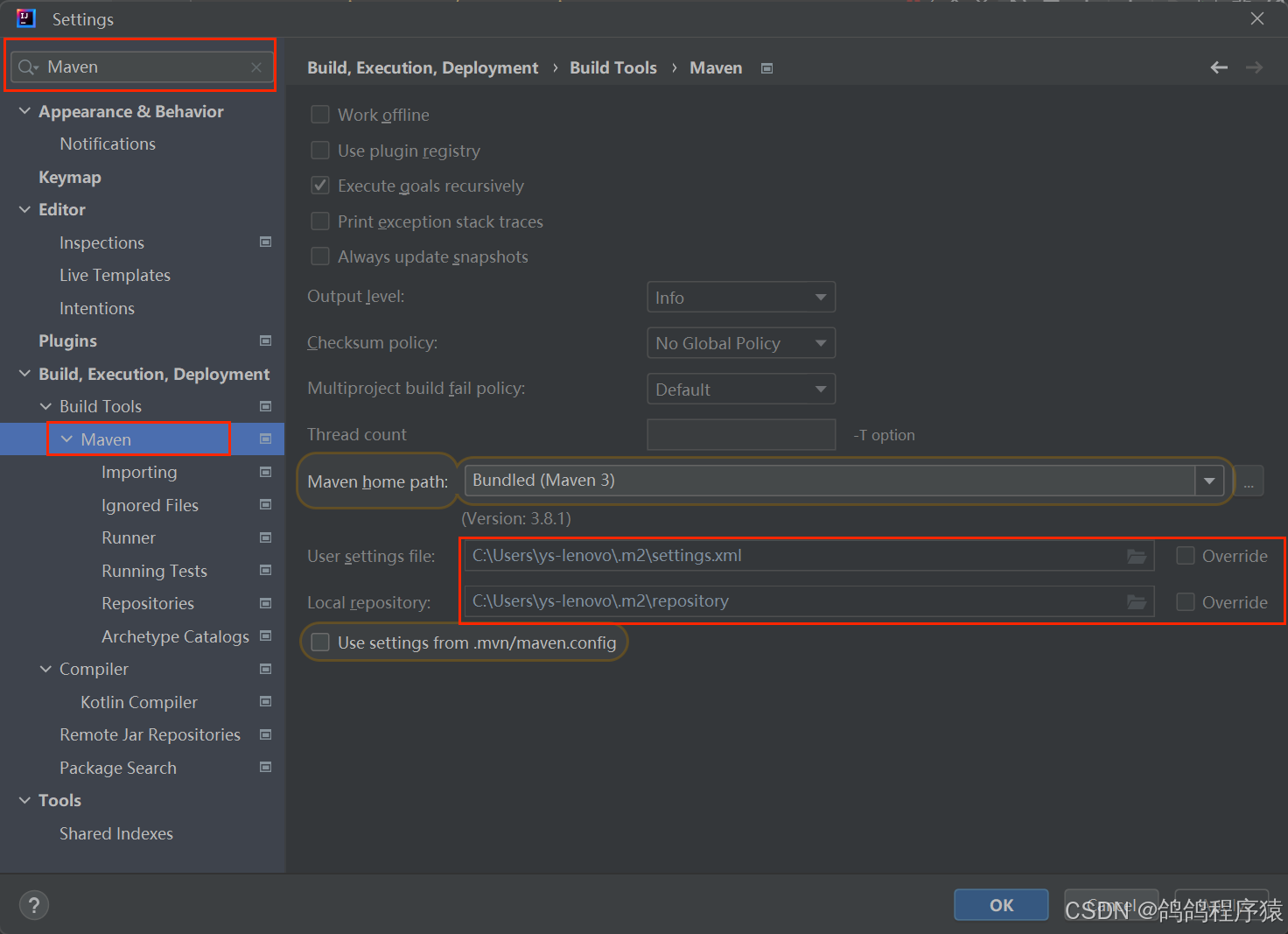Open Checksum policy dropdown

[x=741, y=343]
